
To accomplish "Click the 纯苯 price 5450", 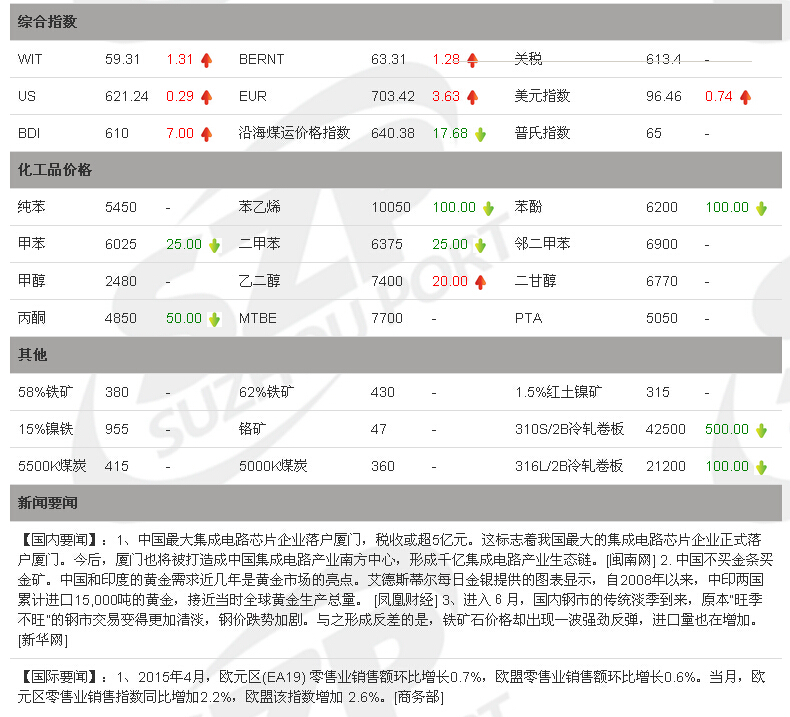I will click(121, 207).
